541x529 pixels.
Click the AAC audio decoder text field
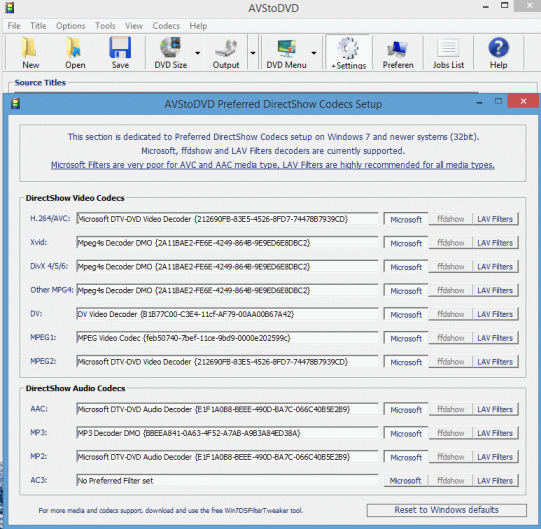[x=227, y=410]
